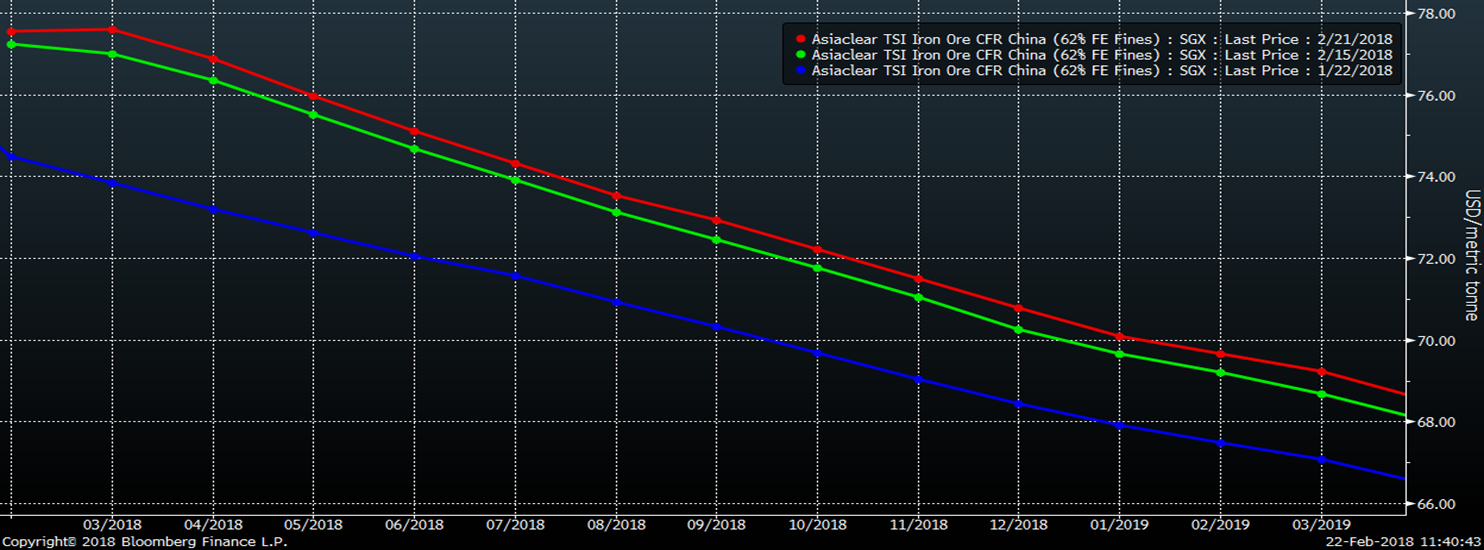Click the Bloomberg Finance L.P. copyright text
Screen dimensions: 1484x550
(x=145, y=541)
